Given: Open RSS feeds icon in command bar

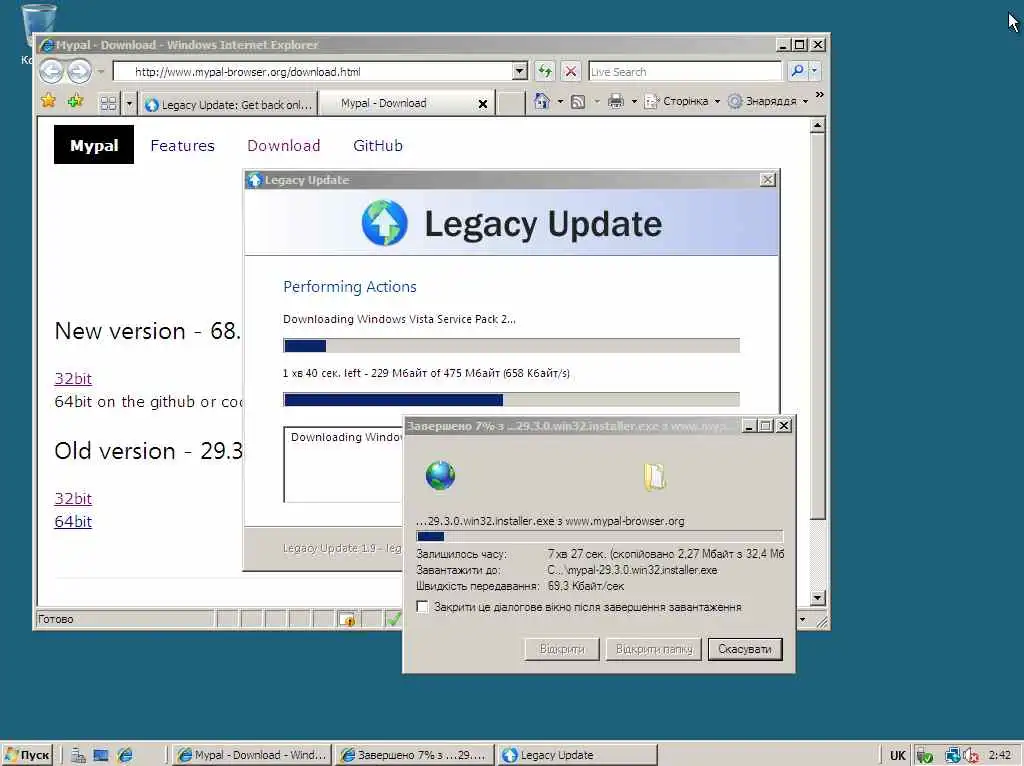Looking at the screenshot, I should [x=578, y=102].
